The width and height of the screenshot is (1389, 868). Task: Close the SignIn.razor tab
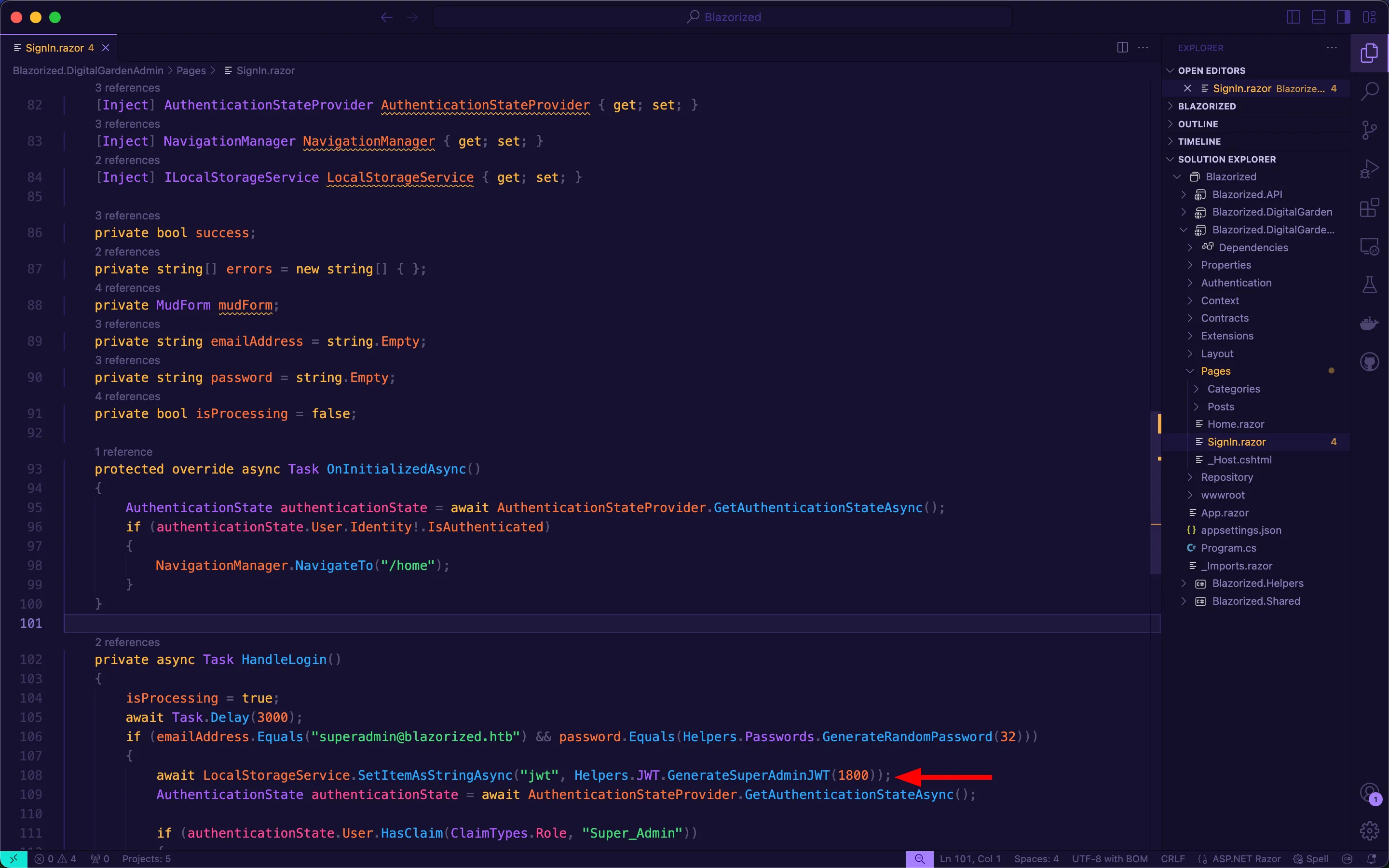(x=106, y=48)
